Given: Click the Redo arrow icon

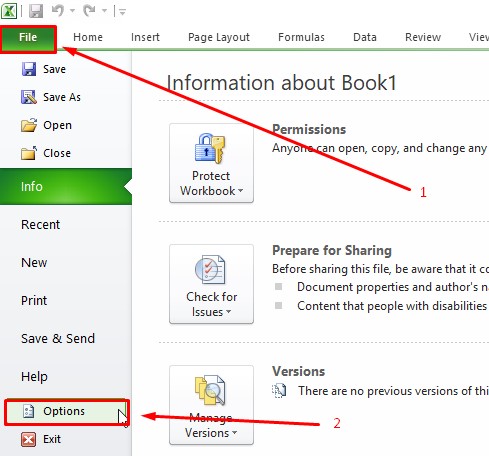Looking at the screenshot, I should coord(89,11).
